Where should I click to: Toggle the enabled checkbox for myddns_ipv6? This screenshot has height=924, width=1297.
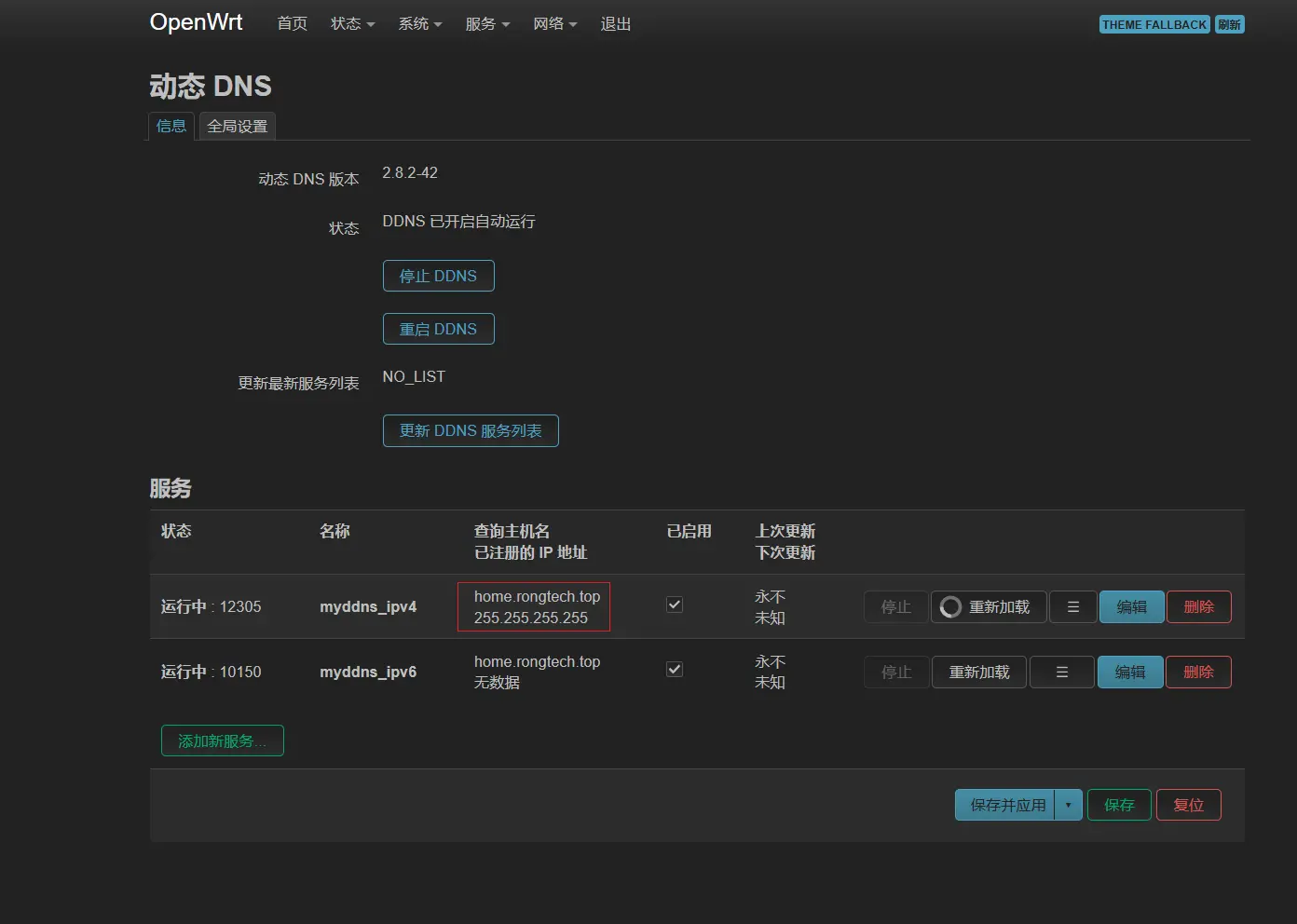pyautogui.click(x=675, y=670)
